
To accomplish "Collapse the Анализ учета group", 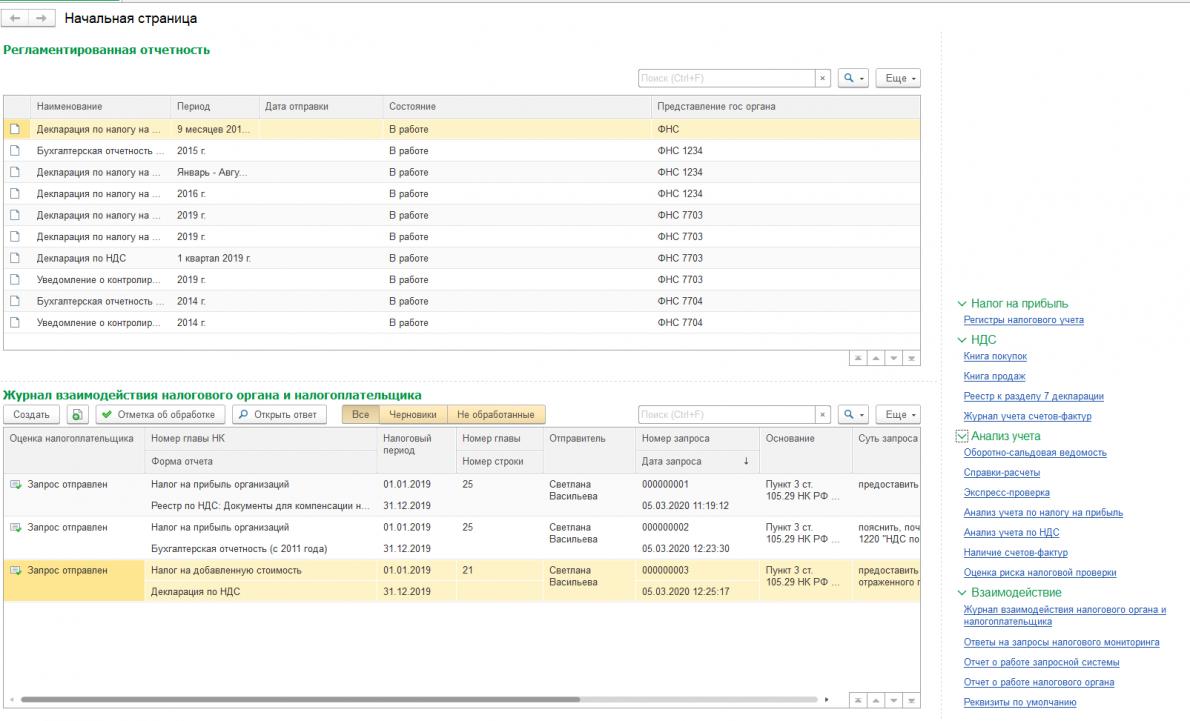I will click(x=962, y=436).
